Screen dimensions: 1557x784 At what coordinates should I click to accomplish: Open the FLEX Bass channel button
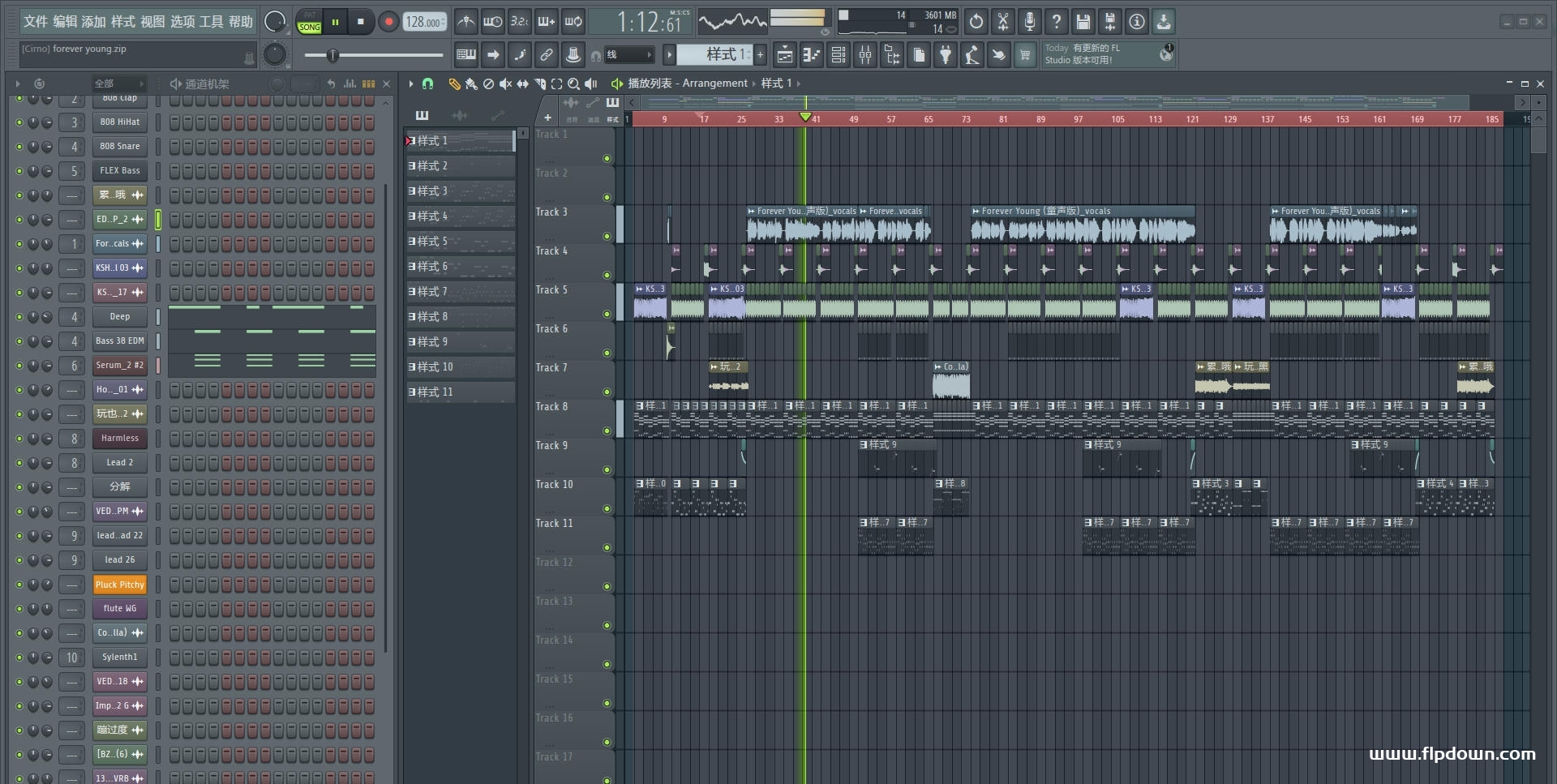(119, 171)
